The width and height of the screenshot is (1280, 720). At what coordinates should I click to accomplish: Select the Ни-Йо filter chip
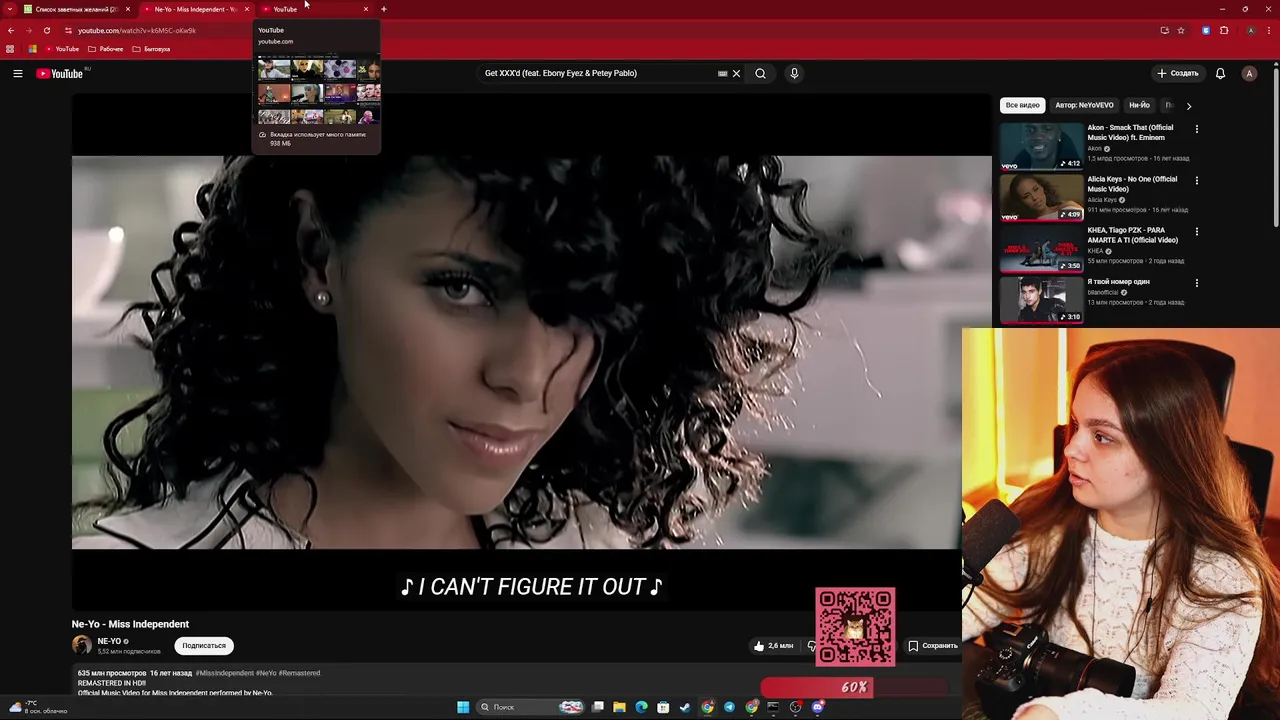tap(1139, 105)
